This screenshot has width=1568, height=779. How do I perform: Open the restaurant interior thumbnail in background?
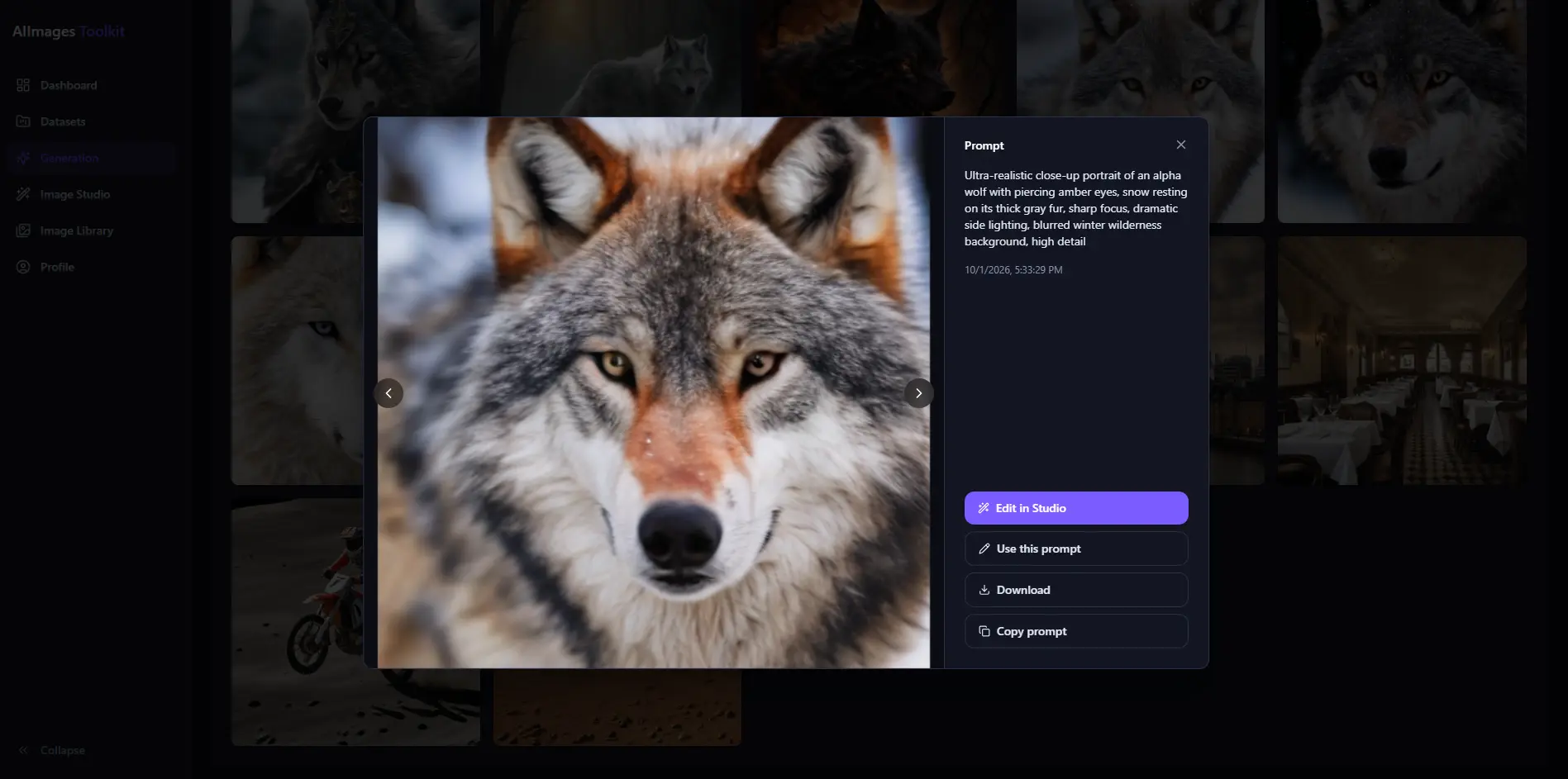click(1402, 360)
